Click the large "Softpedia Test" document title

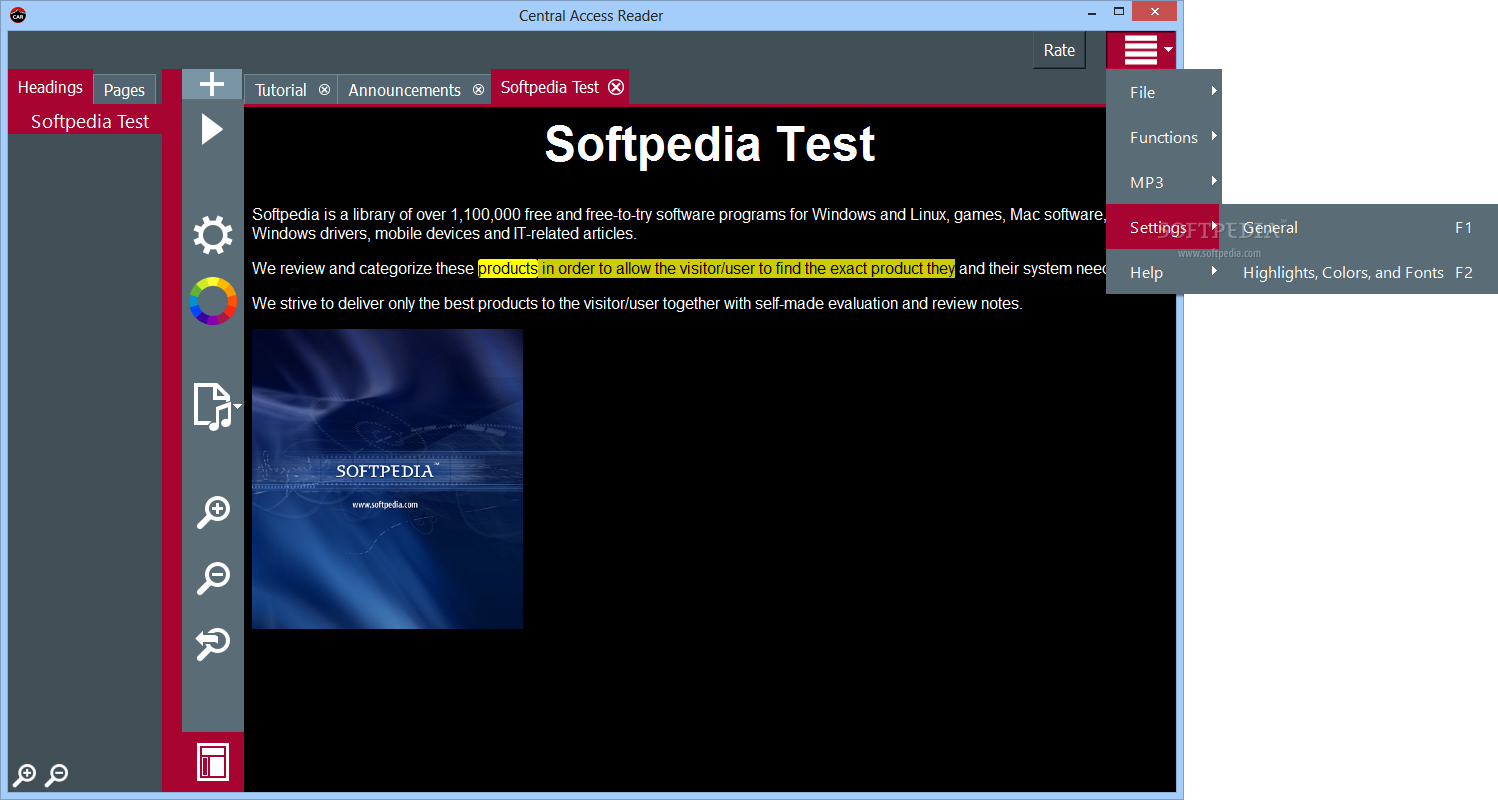[710, 144]
